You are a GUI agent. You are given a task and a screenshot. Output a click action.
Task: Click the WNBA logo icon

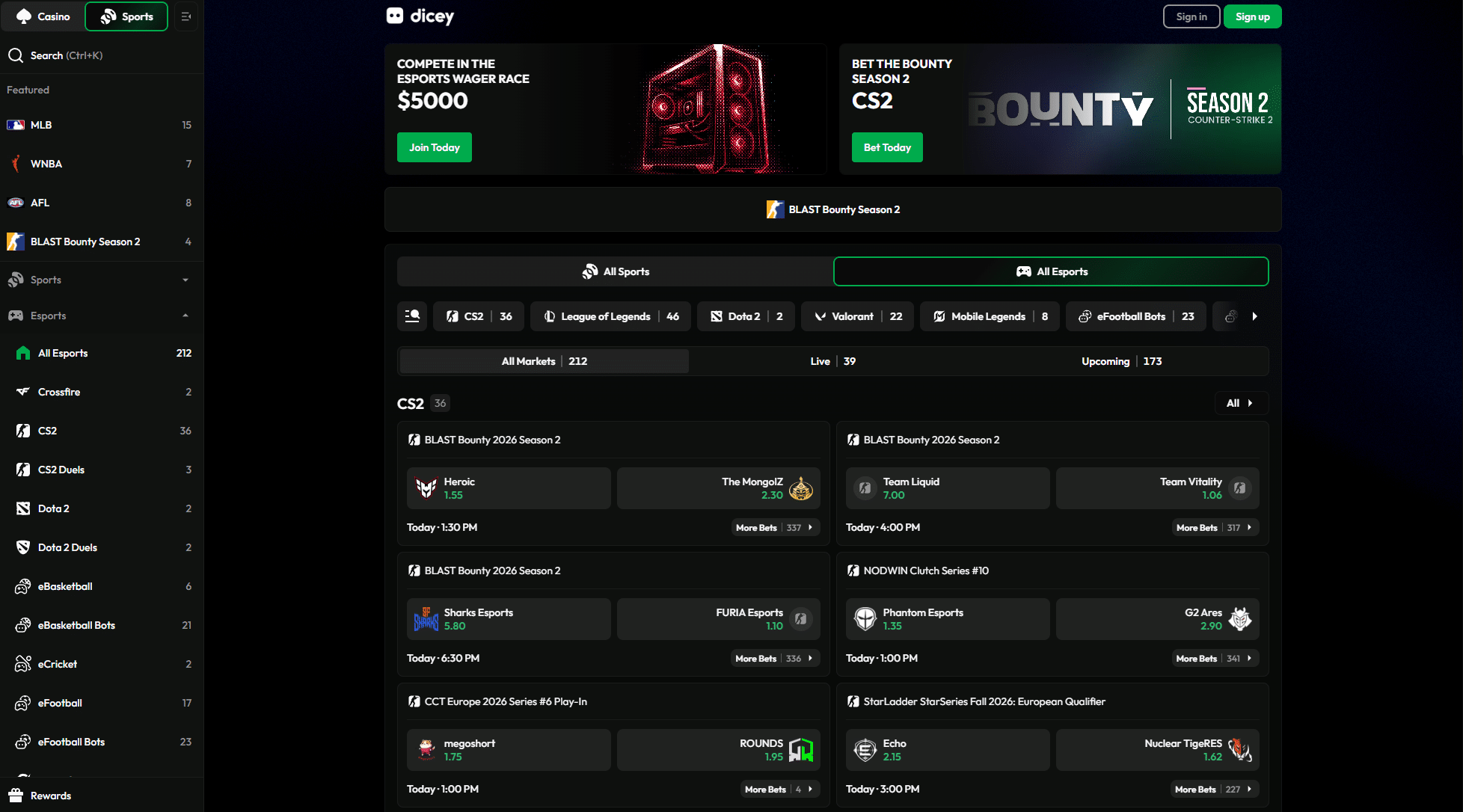[x=16, y=164]
